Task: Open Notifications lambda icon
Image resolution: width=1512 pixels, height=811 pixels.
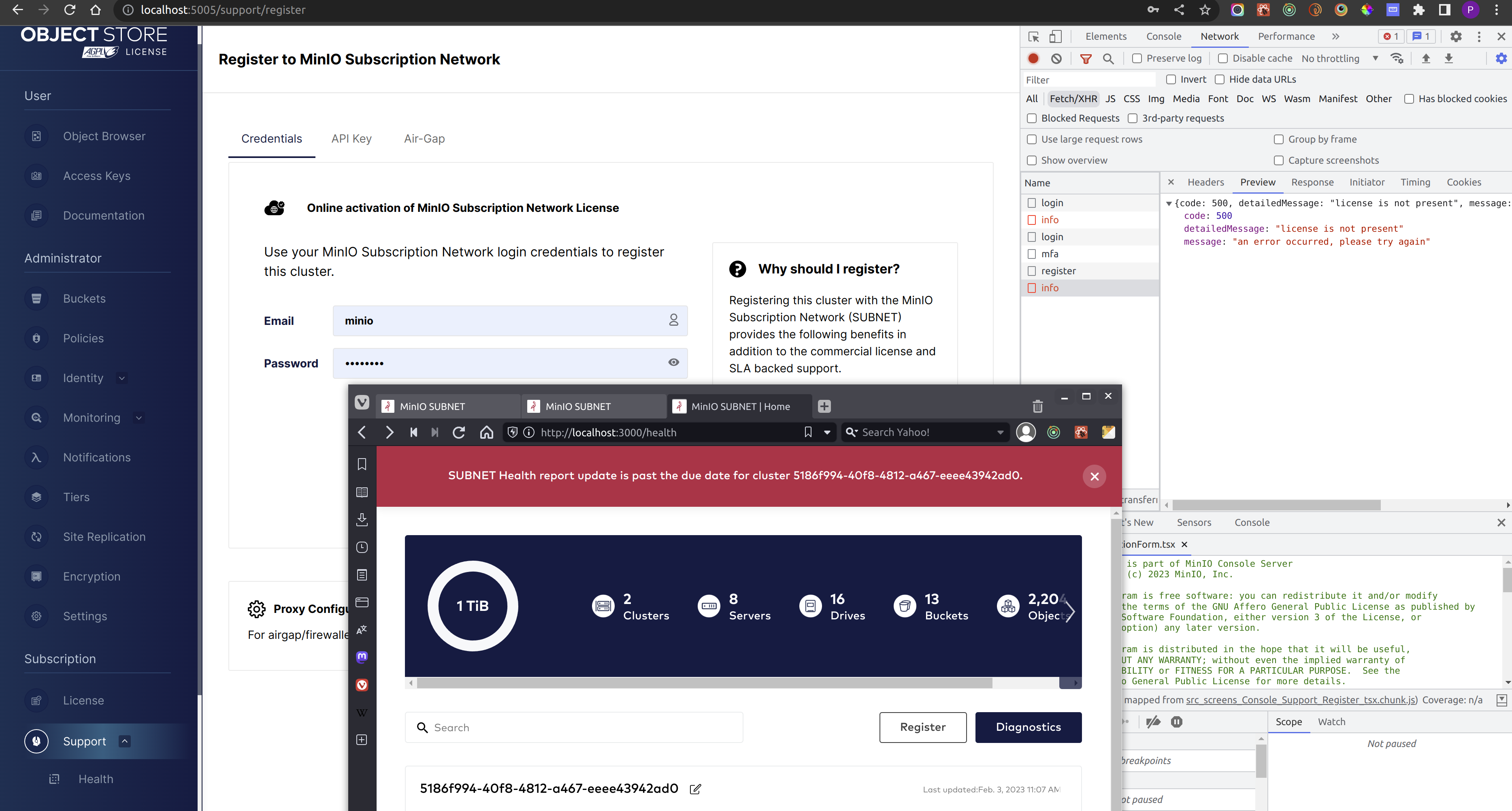Action: (36, 457)
